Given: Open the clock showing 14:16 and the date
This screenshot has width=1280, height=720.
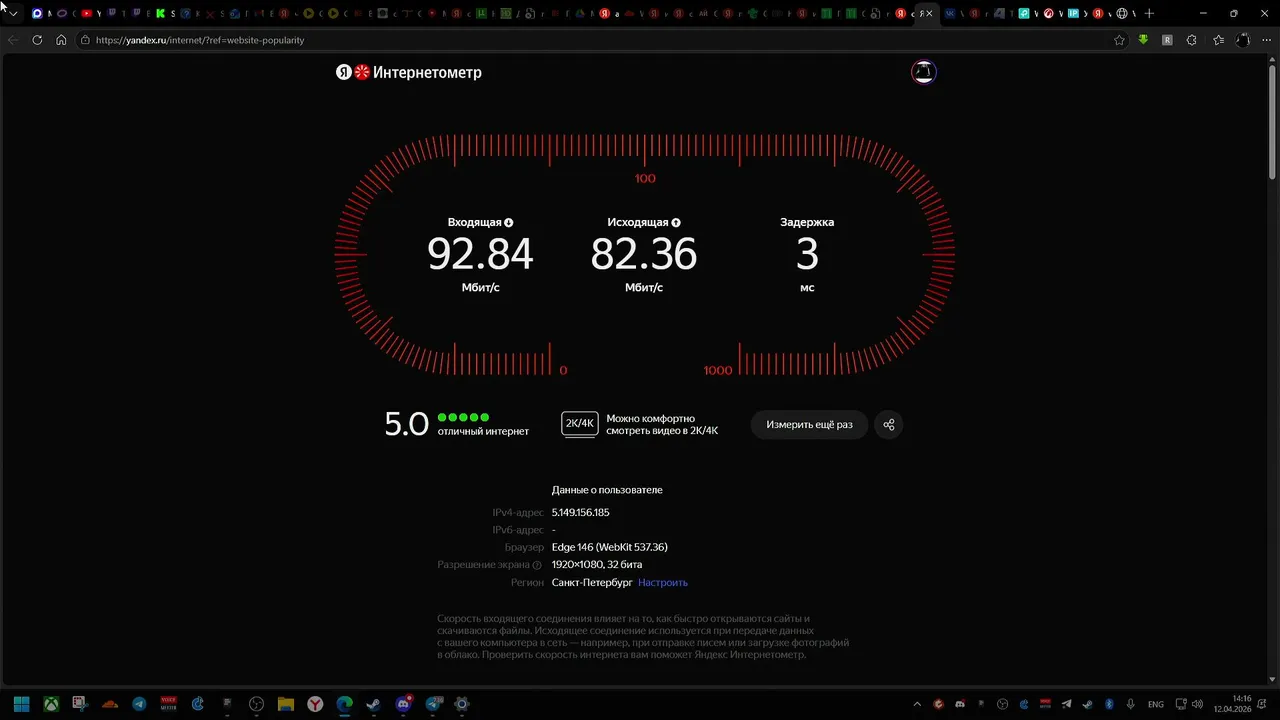Looking at the screenshot, I should click(x=1233, y=704).
